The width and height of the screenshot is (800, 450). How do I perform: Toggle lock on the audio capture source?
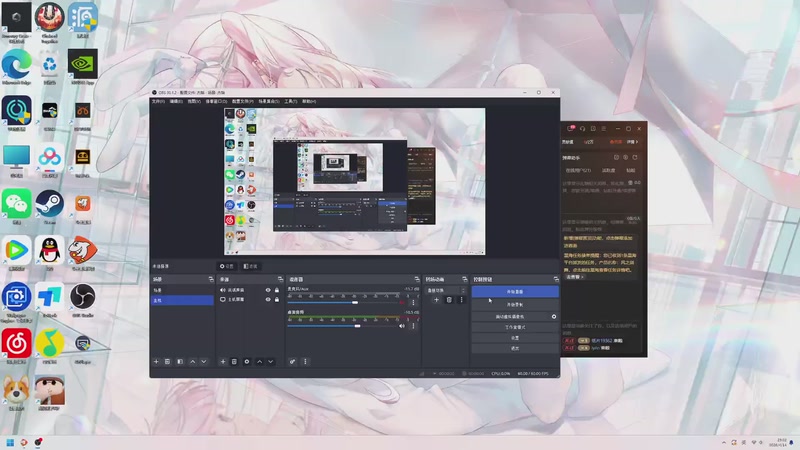click(x=277, y=290)
